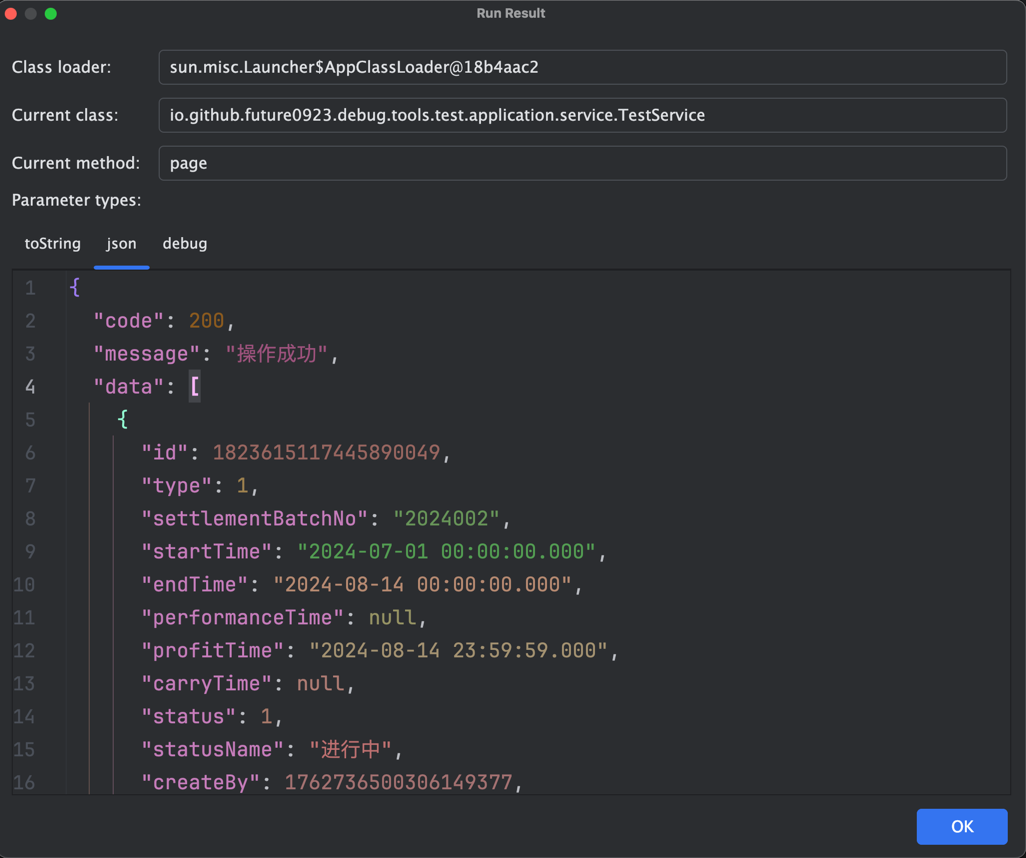
Task: Click the "type" key
Action: click(177, 486)
